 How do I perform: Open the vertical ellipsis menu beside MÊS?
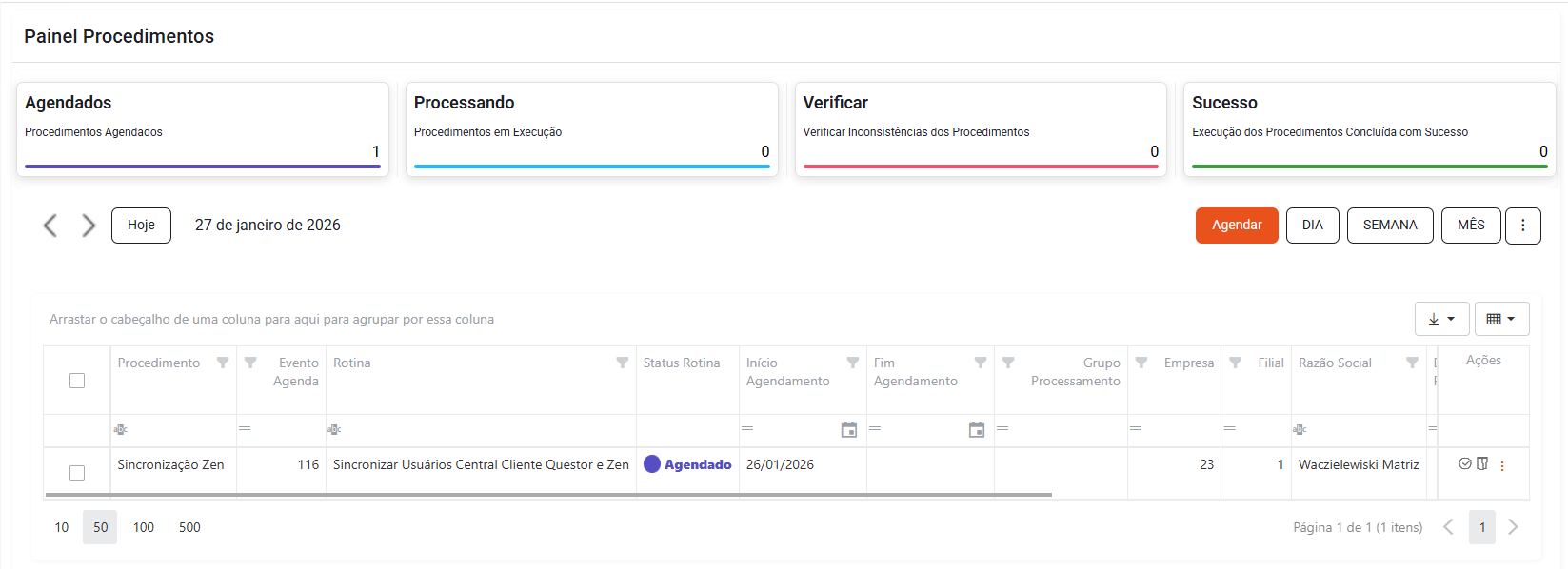[x=1522, y=226]
